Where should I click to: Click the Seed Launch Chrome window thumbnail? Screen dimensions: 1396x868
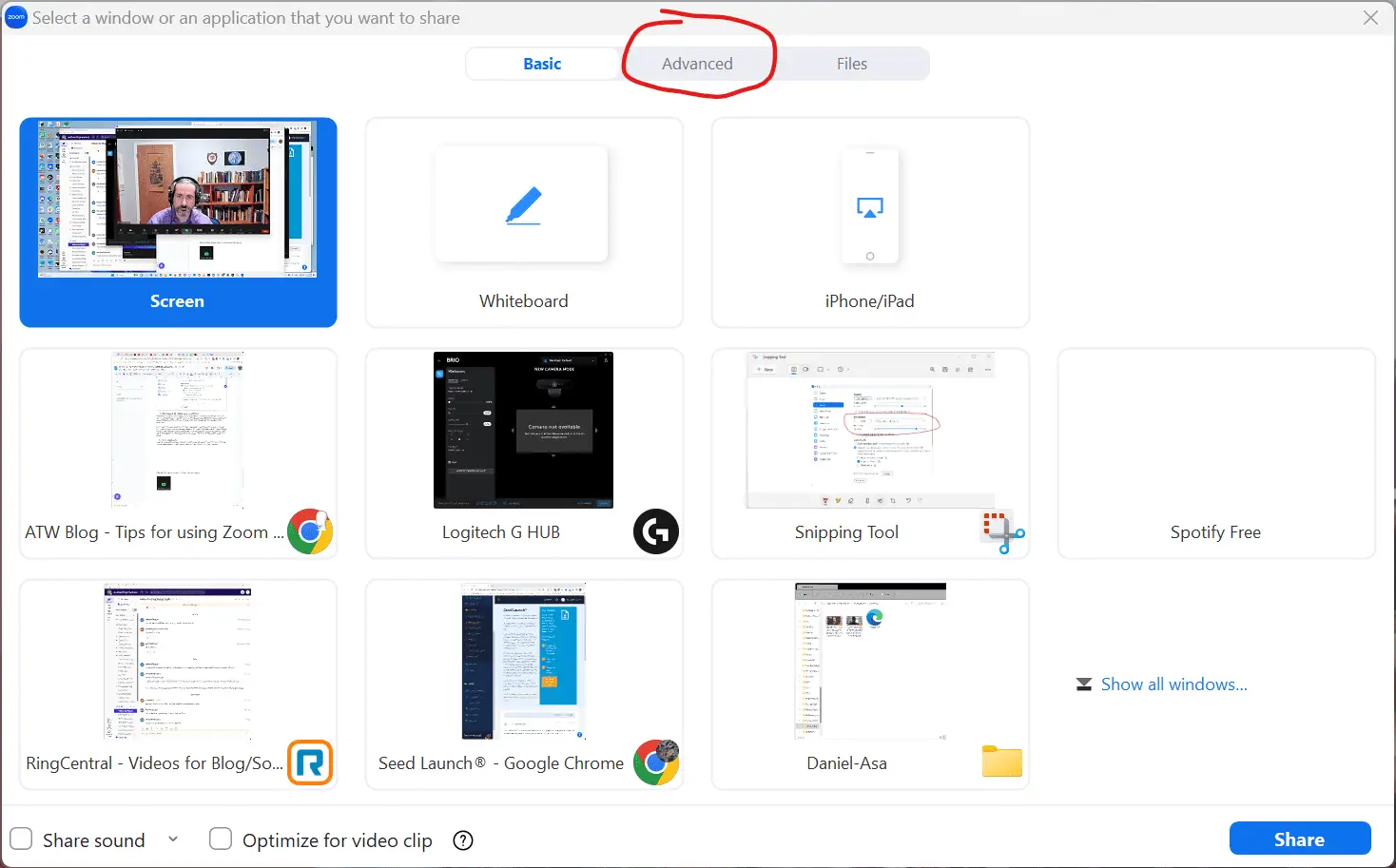pyautogui.click(x=522, y=661)
